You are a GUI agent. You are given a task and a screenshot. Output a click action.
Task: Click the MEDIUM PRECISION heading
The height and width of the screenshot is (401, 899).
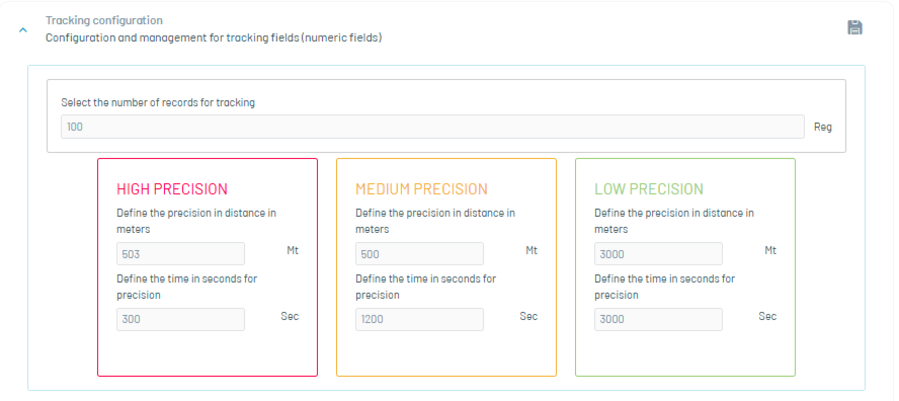pyautogui.click(x=421, y=189)
